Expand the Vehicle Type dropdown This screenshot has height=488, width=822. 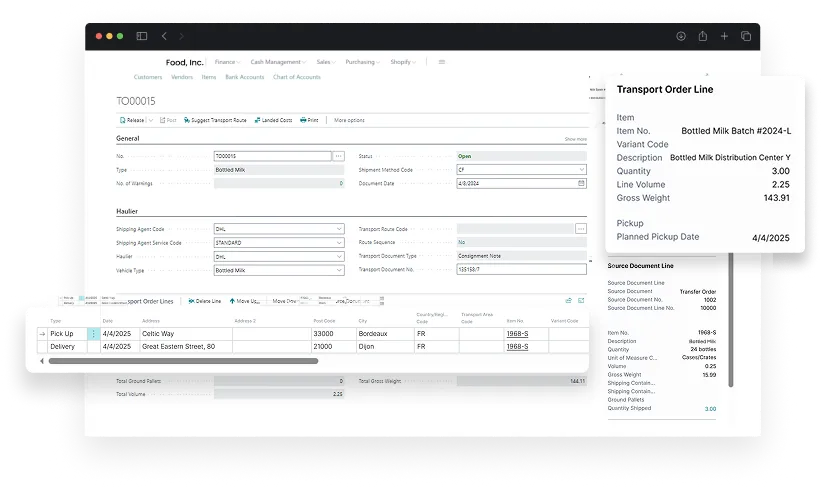339,270
